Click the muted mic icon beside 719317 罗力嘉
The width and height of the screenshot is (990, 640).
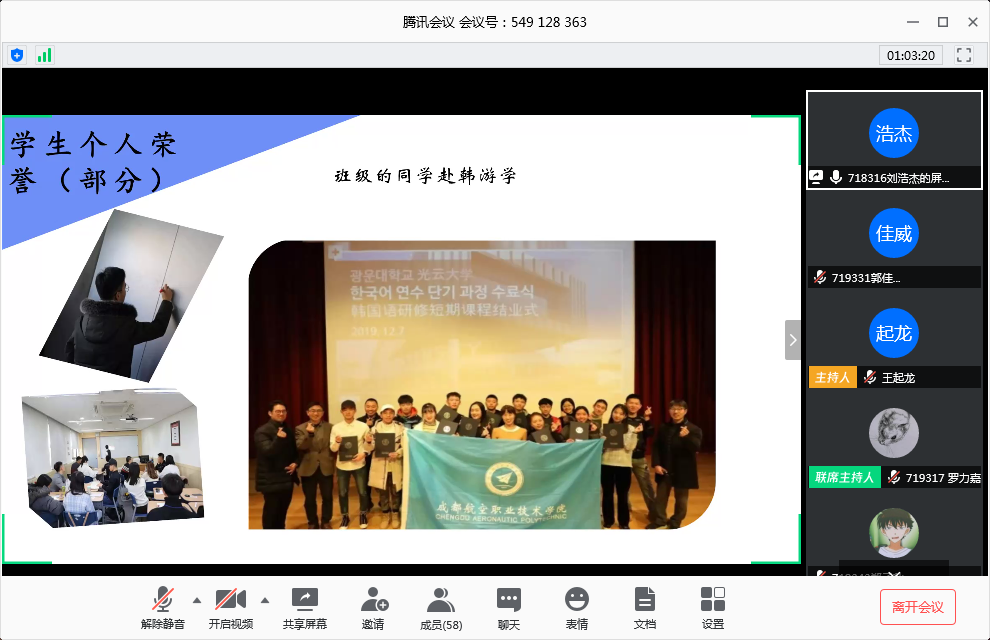coord(893,477)
